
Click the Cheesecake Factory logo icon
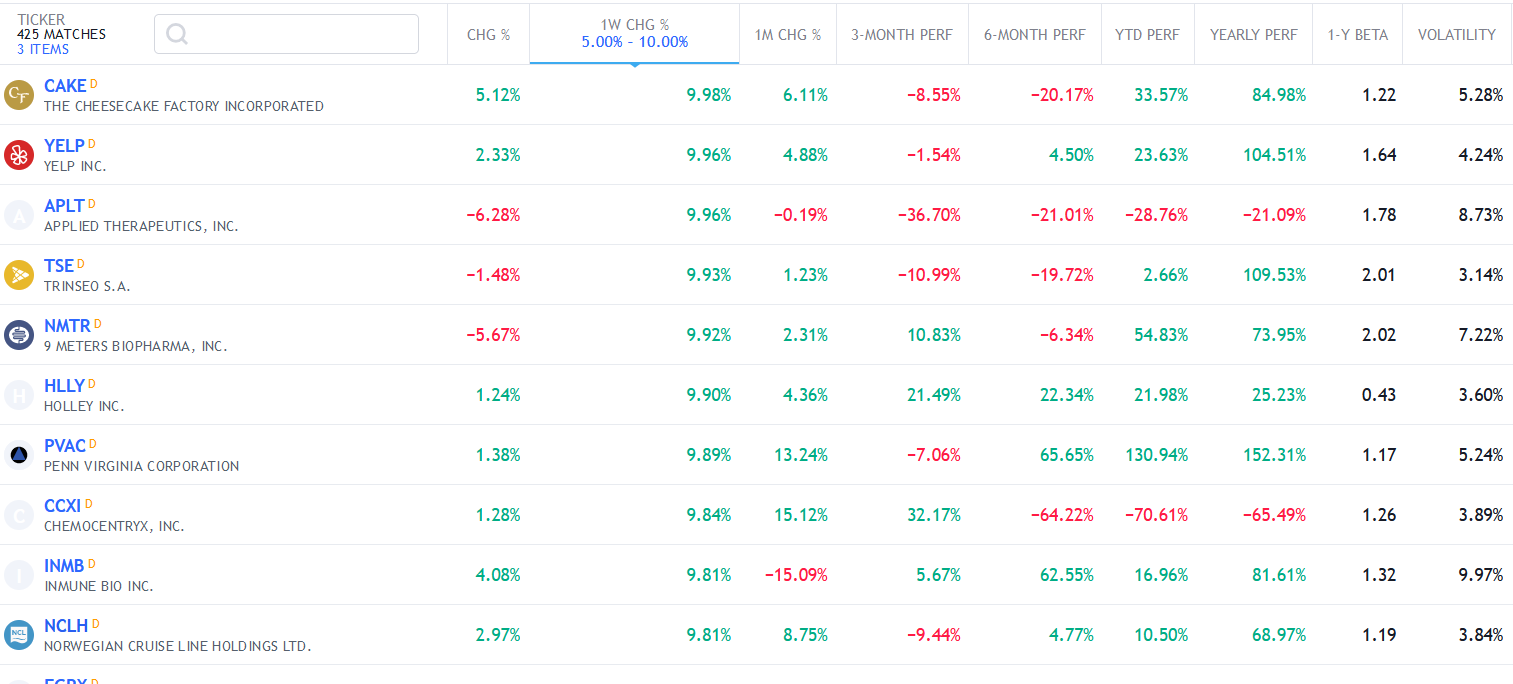click(19, 95)
